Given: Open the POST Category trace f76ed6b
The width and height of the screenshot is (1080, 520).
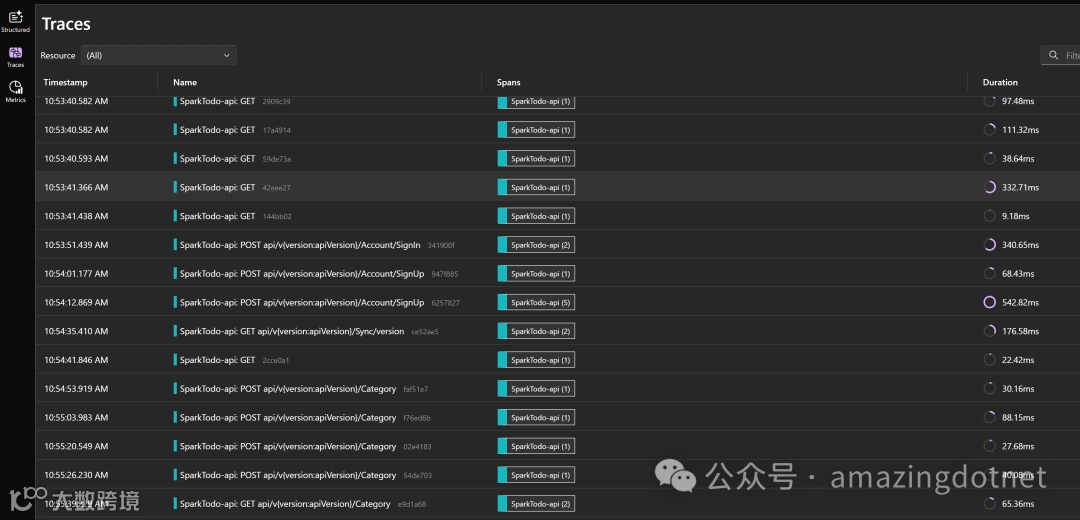Looking at the screenshot, I should coord(302,417).
